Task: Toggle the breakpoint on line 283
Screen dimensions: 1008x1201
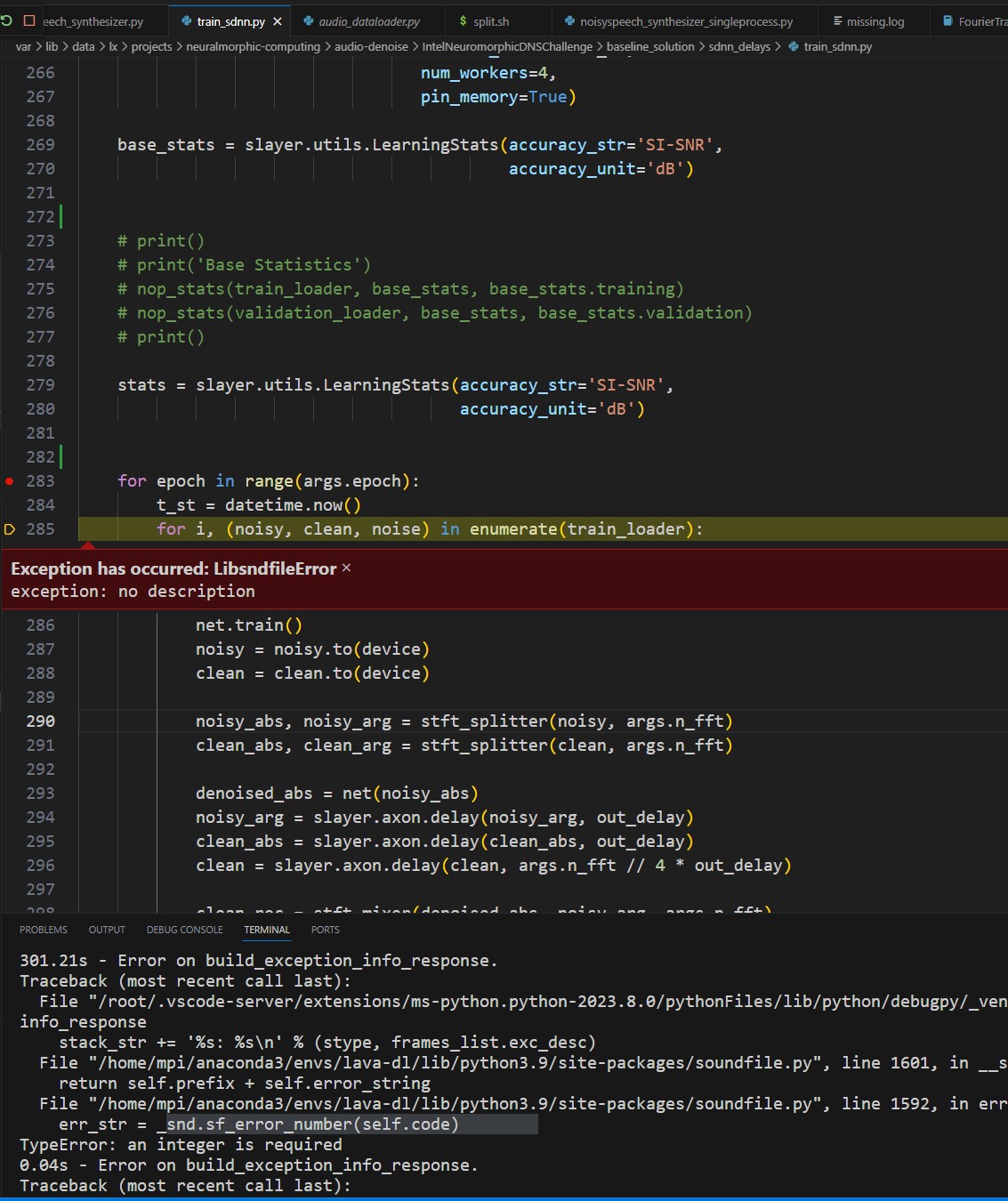Action: click(x=9, y=480)
